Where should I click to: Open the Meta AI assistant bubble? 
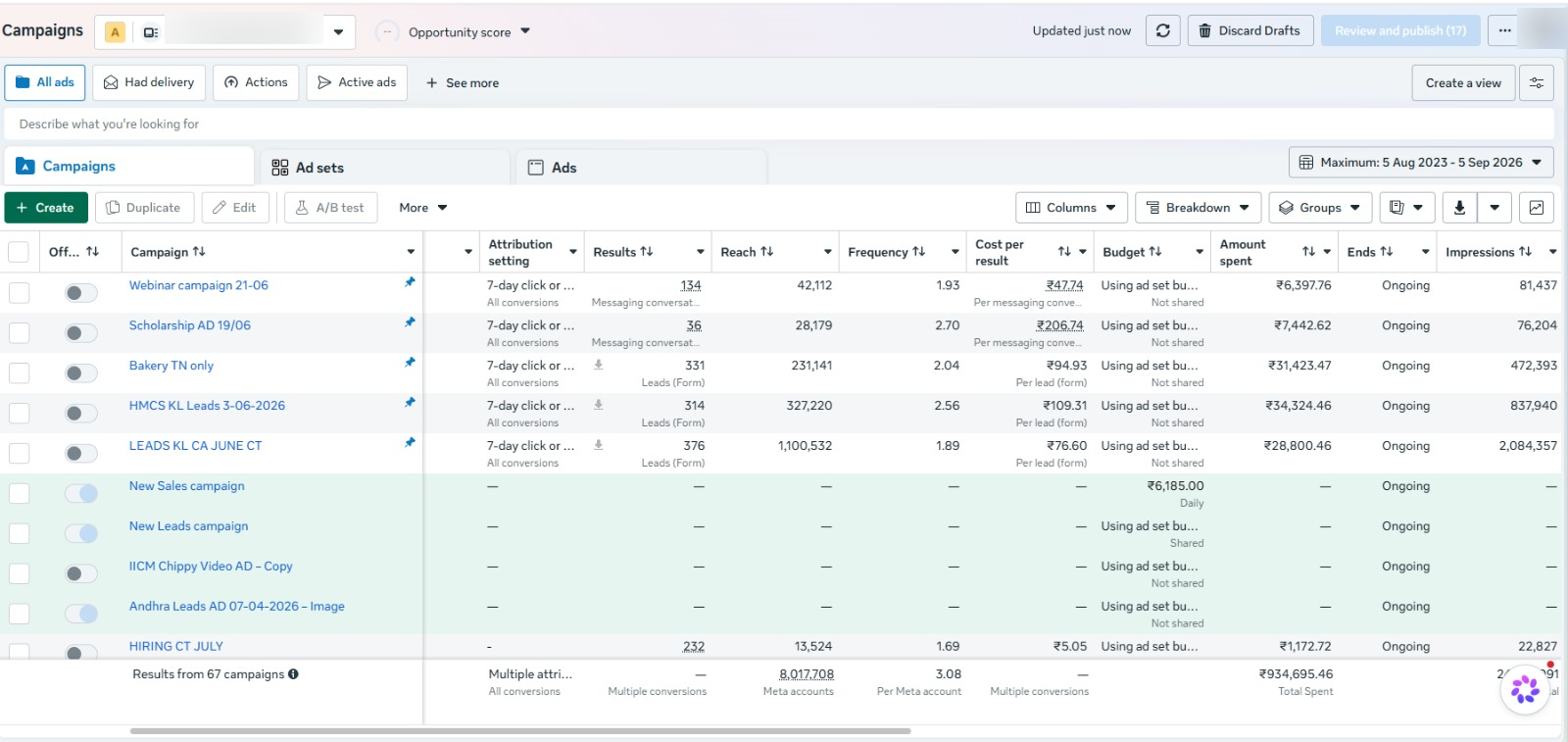pyautogui.click(x=1525, y=689)
